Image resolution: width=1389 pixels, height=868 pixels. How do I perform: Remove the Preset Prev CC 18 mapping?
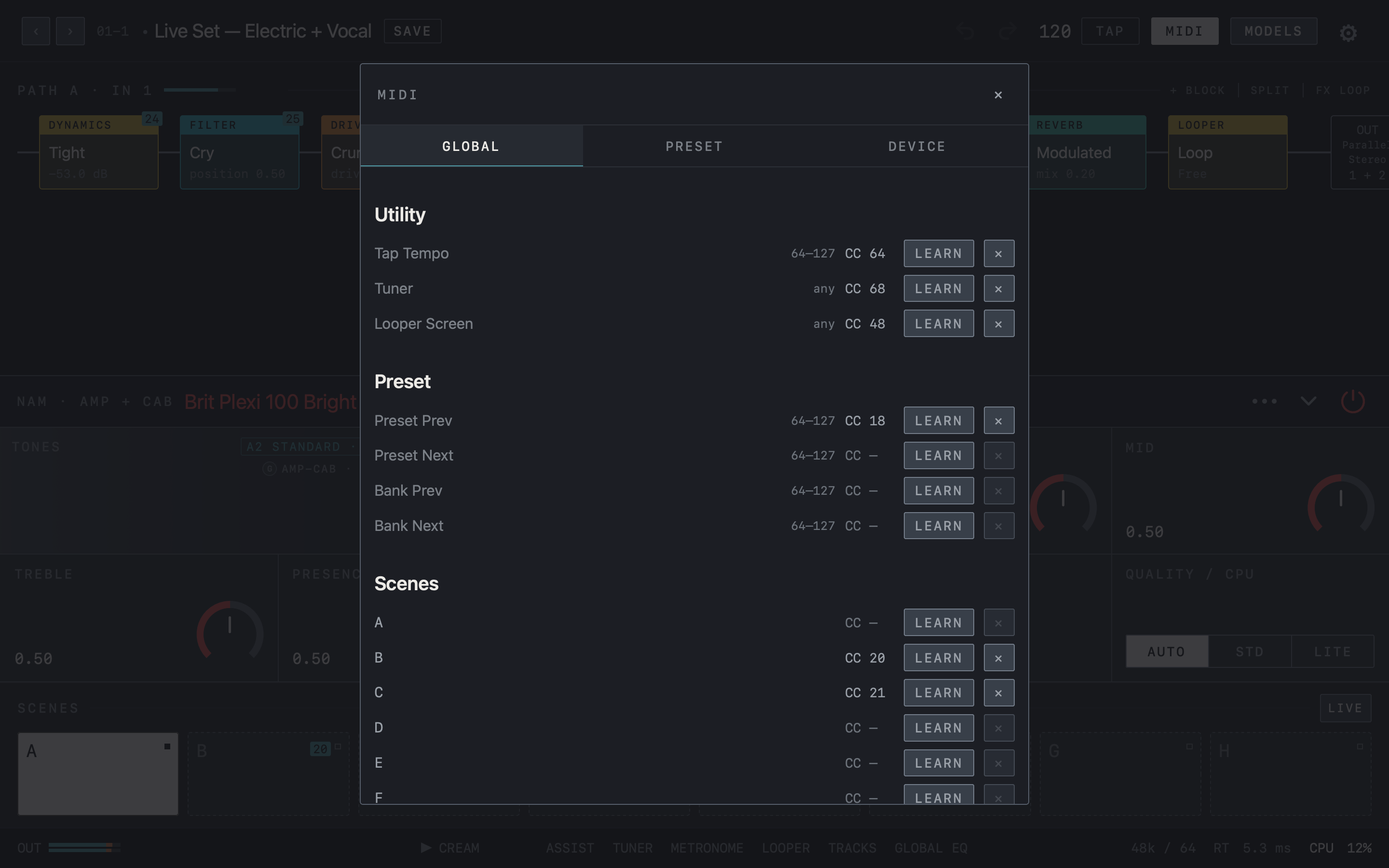point(999,421)
